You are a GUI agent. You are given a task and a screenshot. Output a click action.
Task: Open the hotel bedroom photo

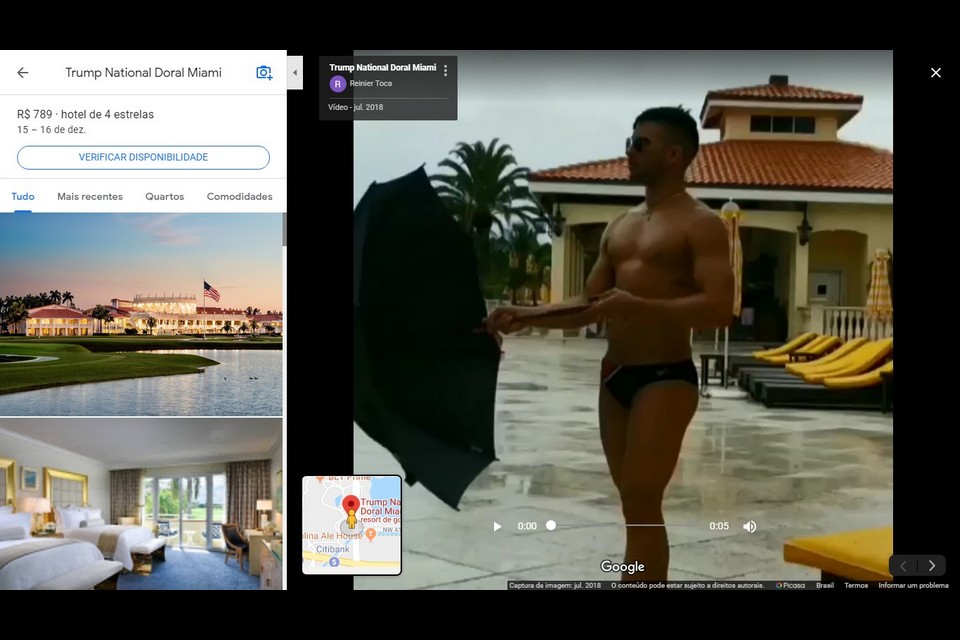coord(141,504)
